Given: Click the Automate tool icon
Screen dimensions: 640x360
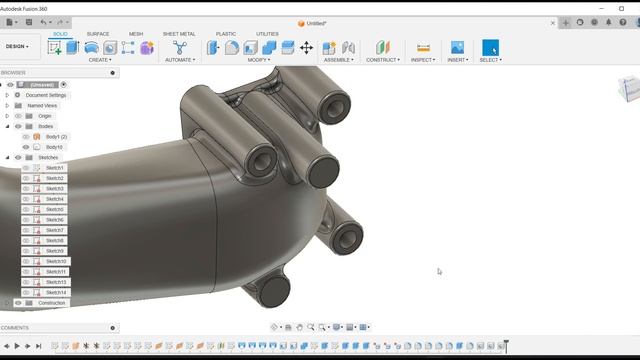Looking at the screenshot, I should [x=180, y=48].
